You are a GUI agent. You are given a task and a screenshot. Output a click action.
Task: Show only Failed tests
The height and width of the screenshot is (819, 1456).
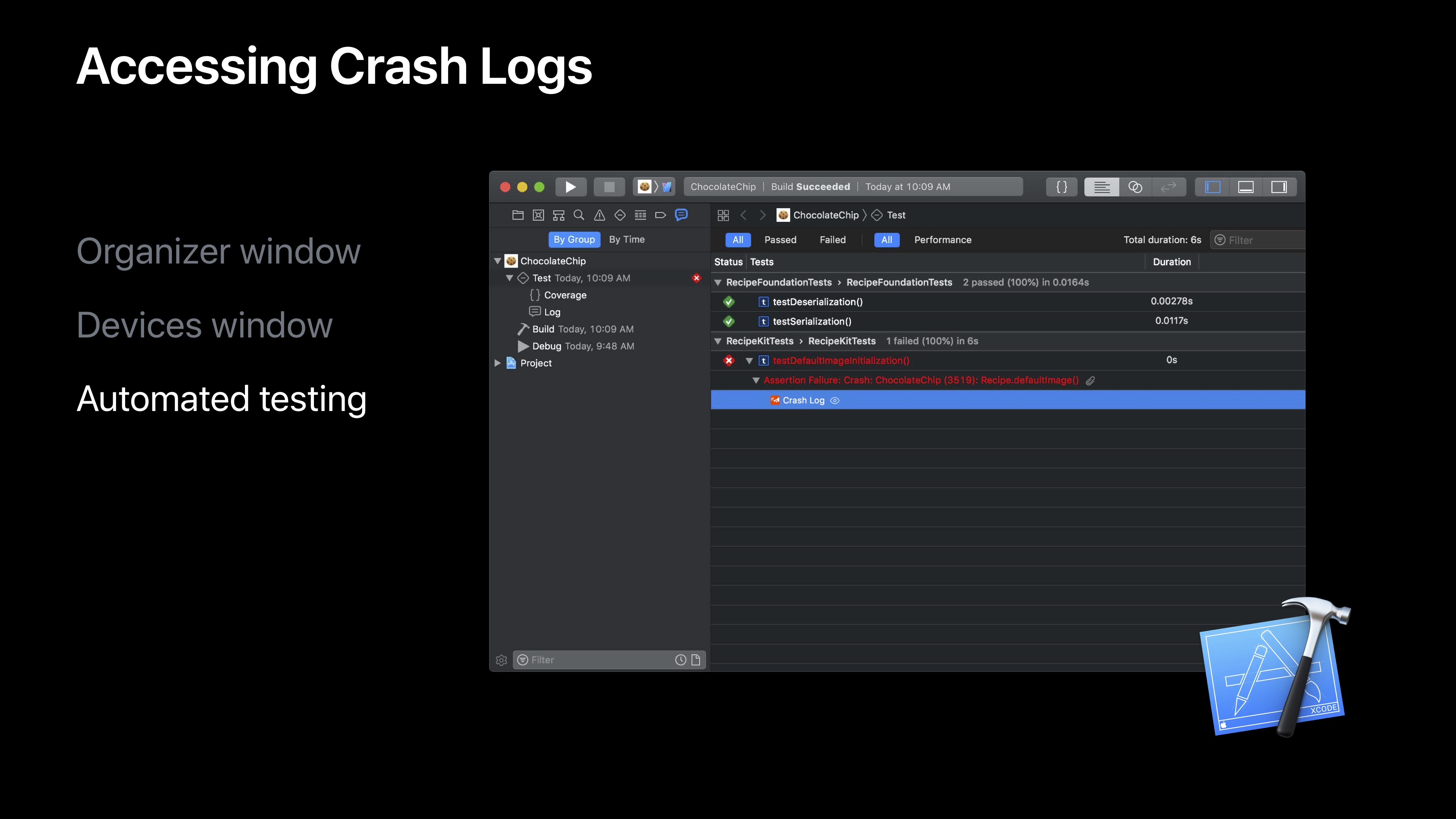832,240
